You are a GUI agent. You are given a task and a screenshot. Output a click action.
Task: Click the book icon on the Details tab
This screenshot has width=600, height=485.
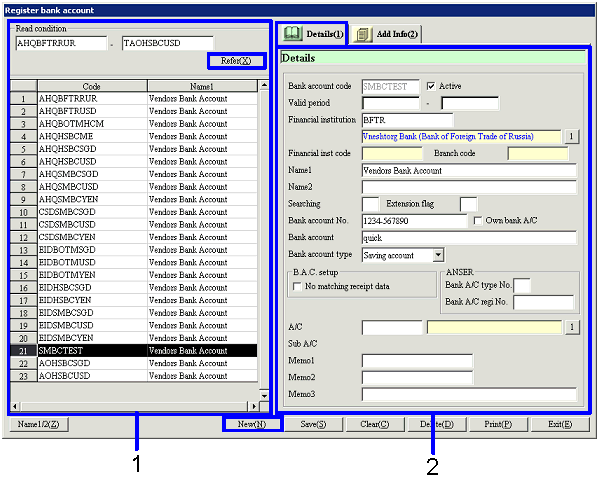(292, 35)
